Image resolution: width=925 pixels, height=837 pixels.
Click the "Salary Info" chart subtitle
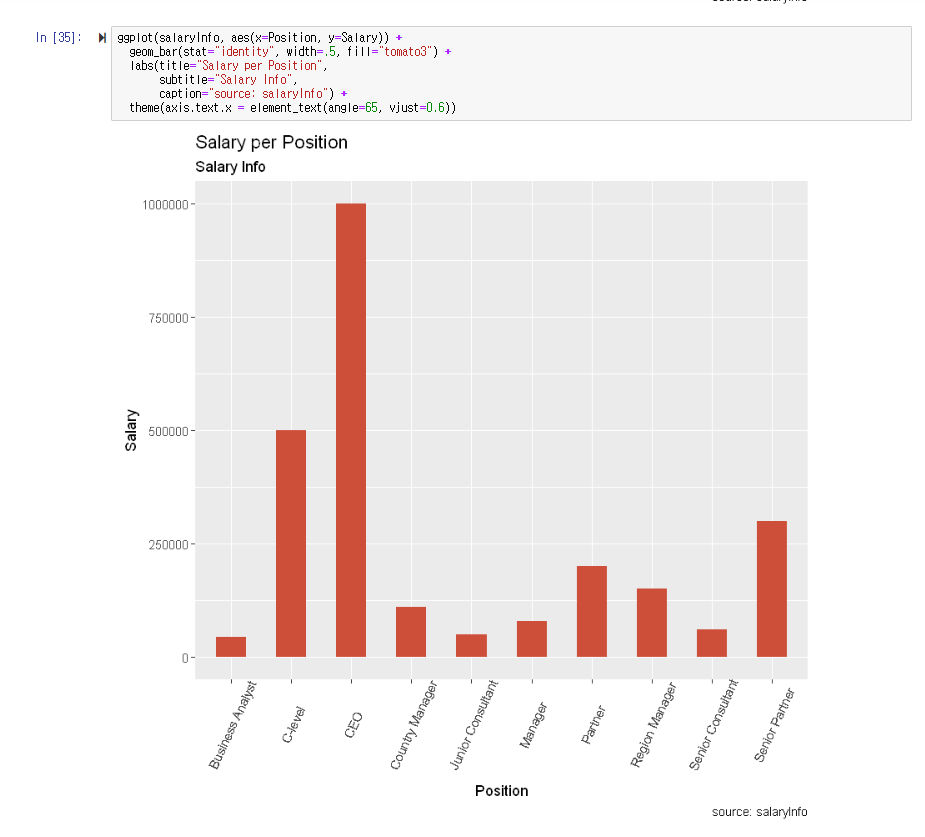[230, 167]
